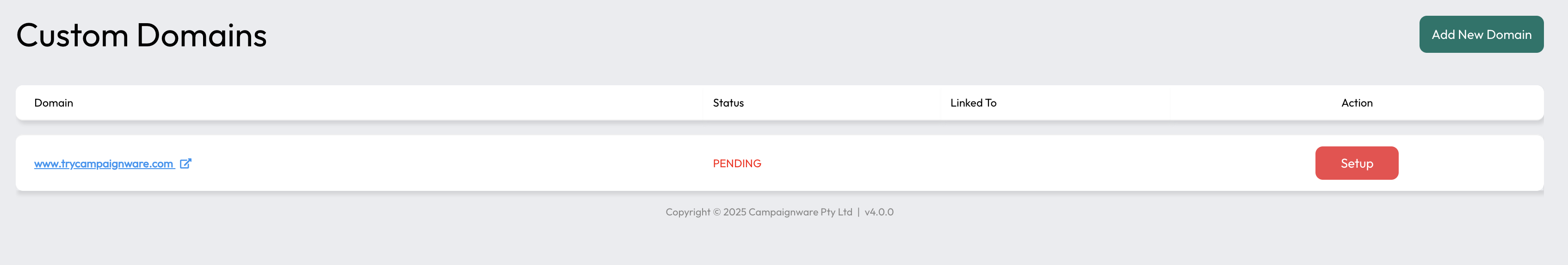Open external link icon beside trycampaignware domain
The image size is (1568, 265).
pyautogui.click(x=185, y=163)
